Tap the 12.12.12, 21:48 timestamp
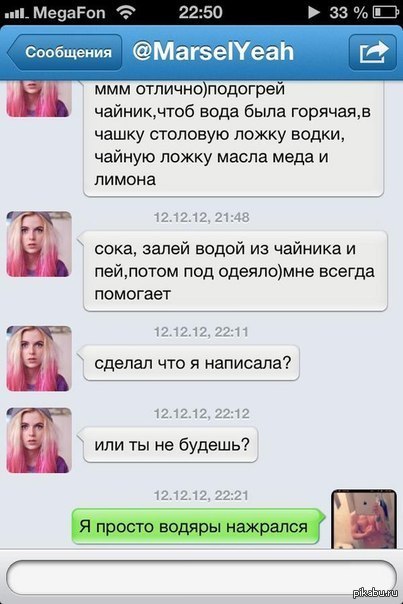The image size is (403, 604). click(x=202, y=217)
